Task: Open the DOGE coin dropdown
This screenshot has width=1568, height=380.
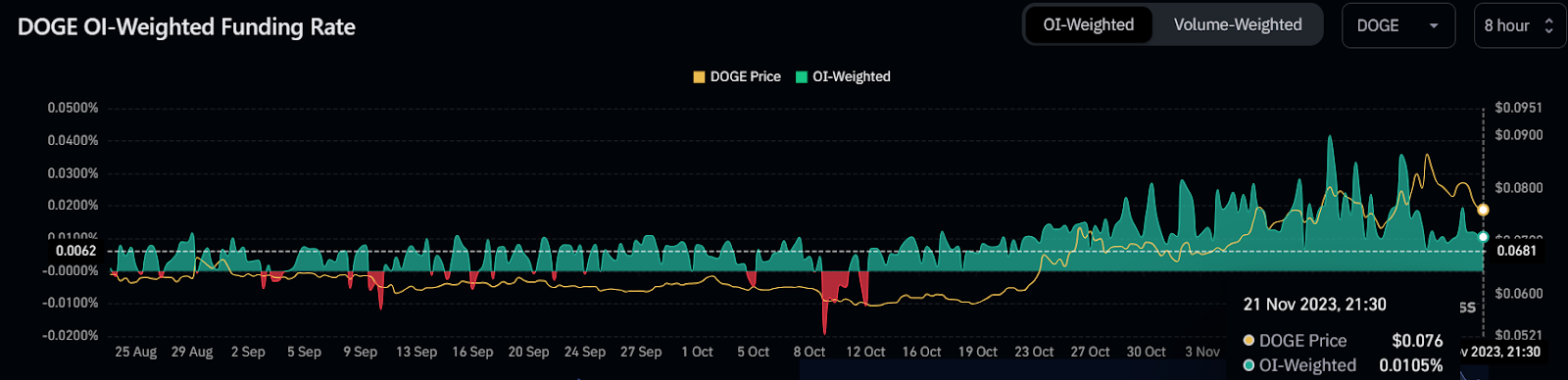Action: tap(1397, 25)
